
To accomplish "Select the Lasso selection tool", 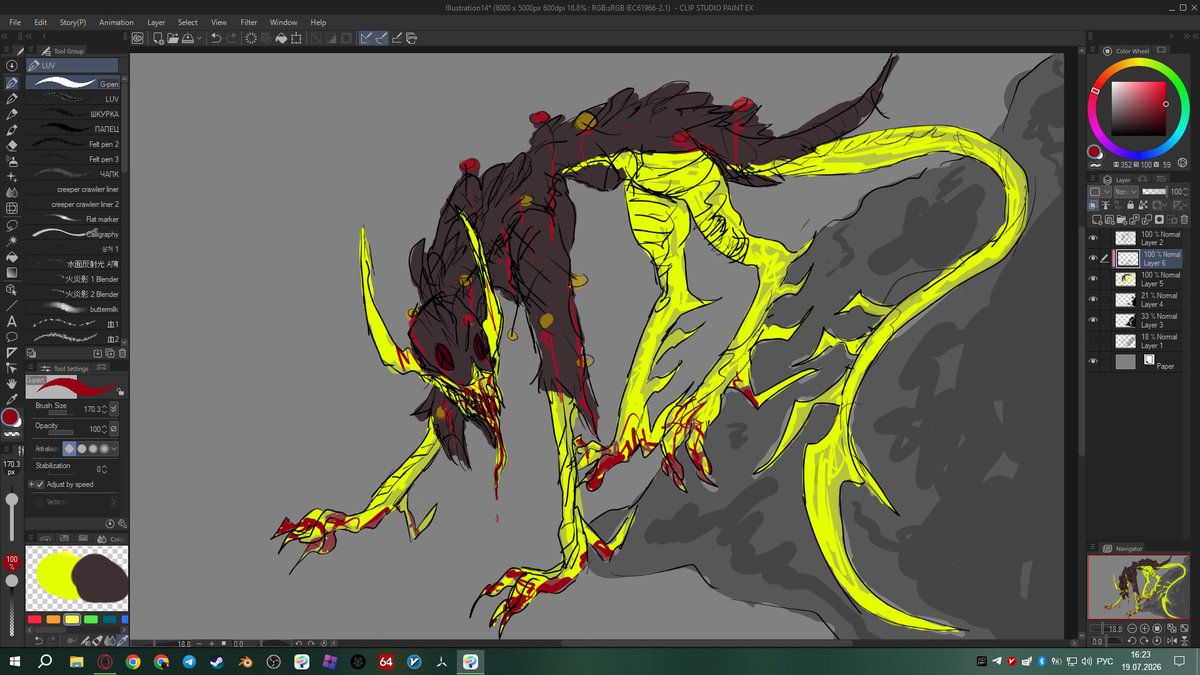I will (12, 225).
